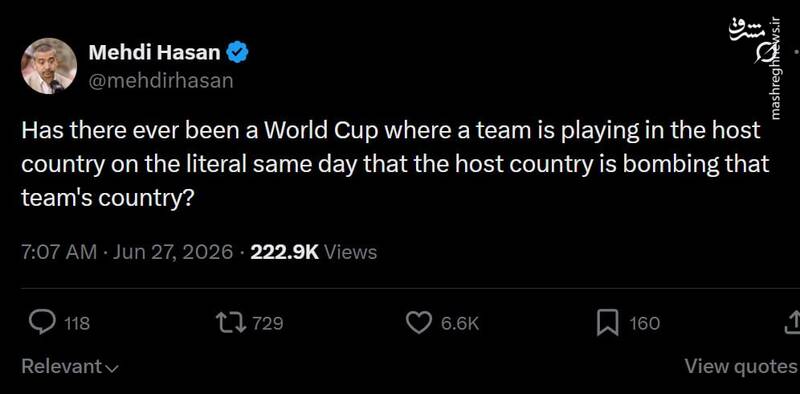800x394 pixels.
Task: Open Mehdi Hasan's profile picture
Action: pos(49,66)
